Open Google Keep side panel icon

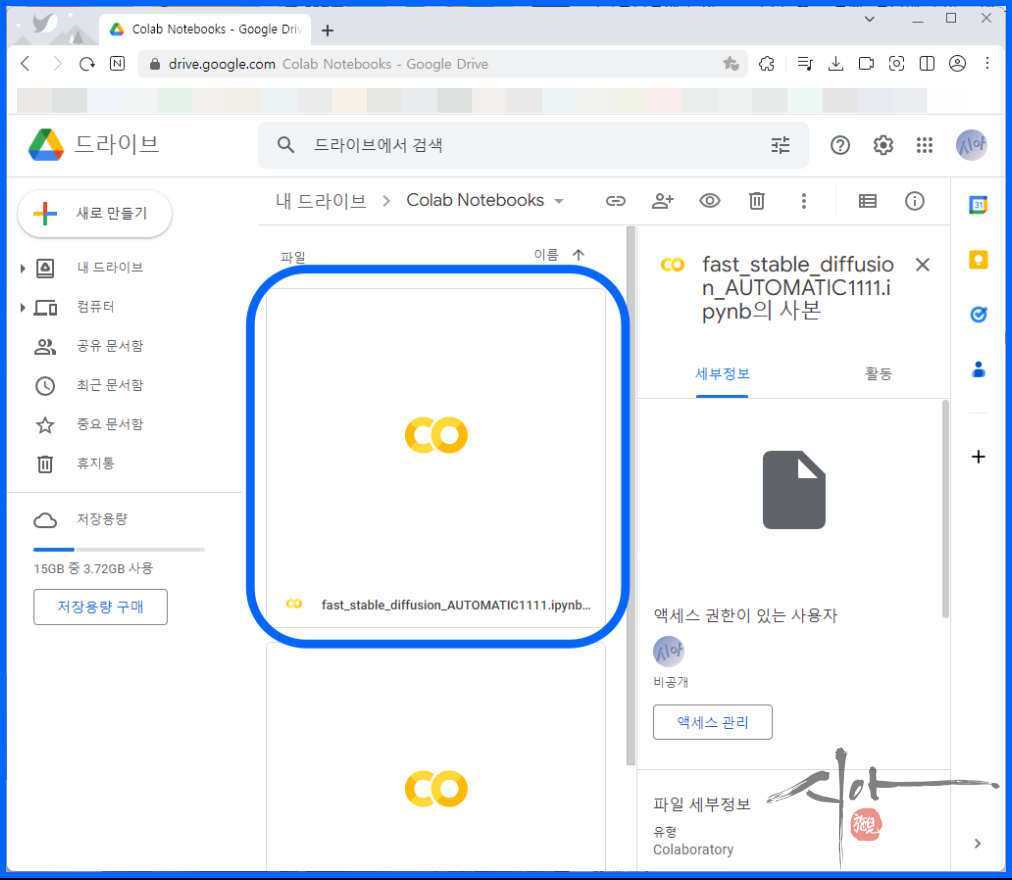click(978, 260)
